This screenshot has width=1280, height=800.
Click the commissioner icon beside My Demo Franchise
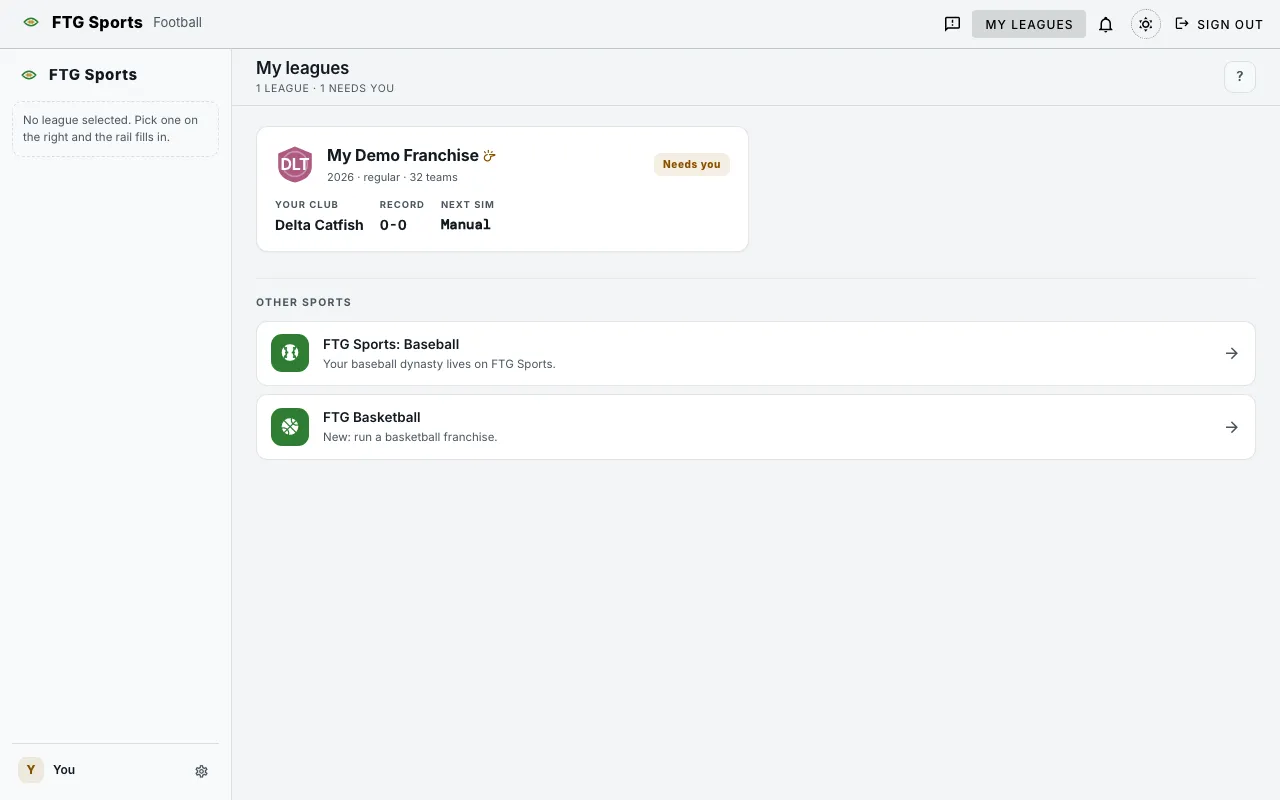[490, 156]
